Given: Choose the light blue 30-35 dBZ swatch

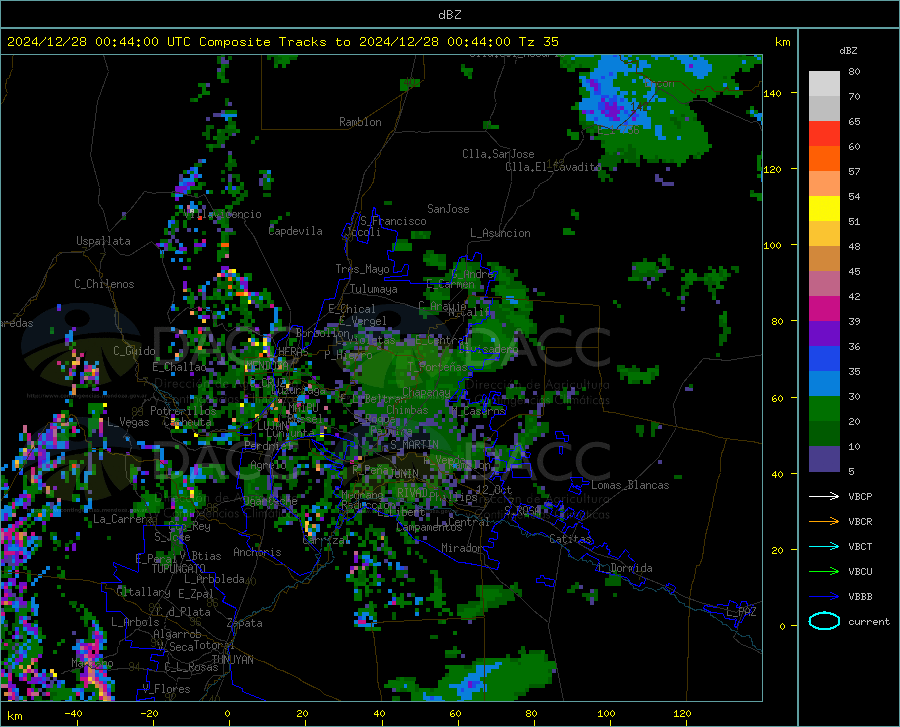Looking at the screenshot, I should 824,384.
